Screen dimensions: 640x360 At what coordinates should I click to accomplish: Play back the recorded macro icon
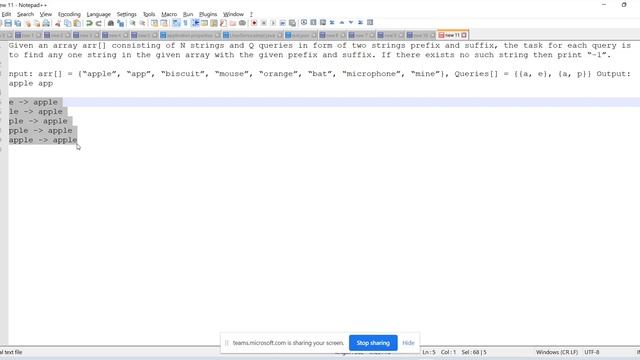coord(273,23)
